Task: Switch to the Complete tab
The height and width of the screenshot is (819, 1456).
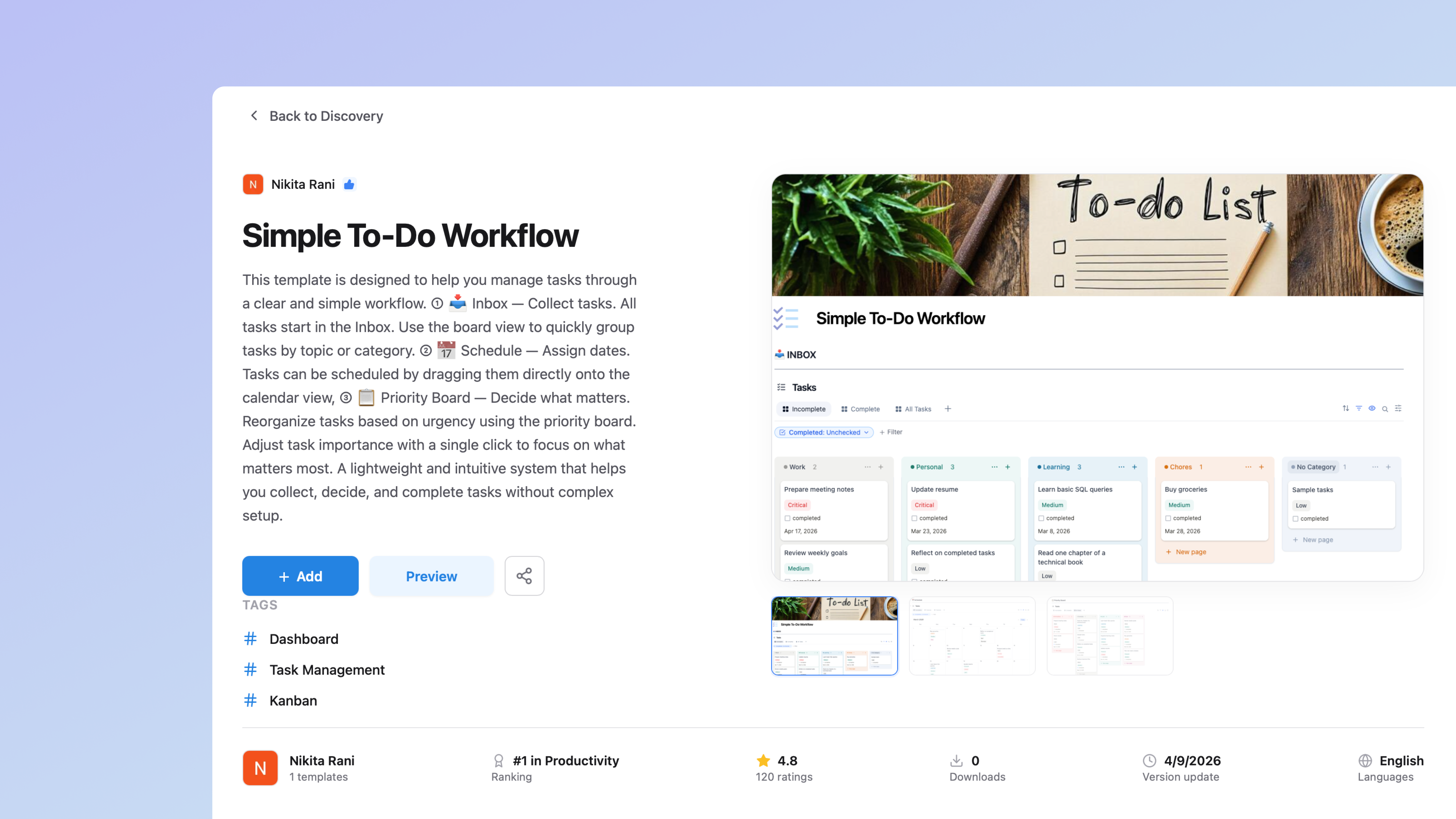Action: pyautogui.click(x=860, y=409)
